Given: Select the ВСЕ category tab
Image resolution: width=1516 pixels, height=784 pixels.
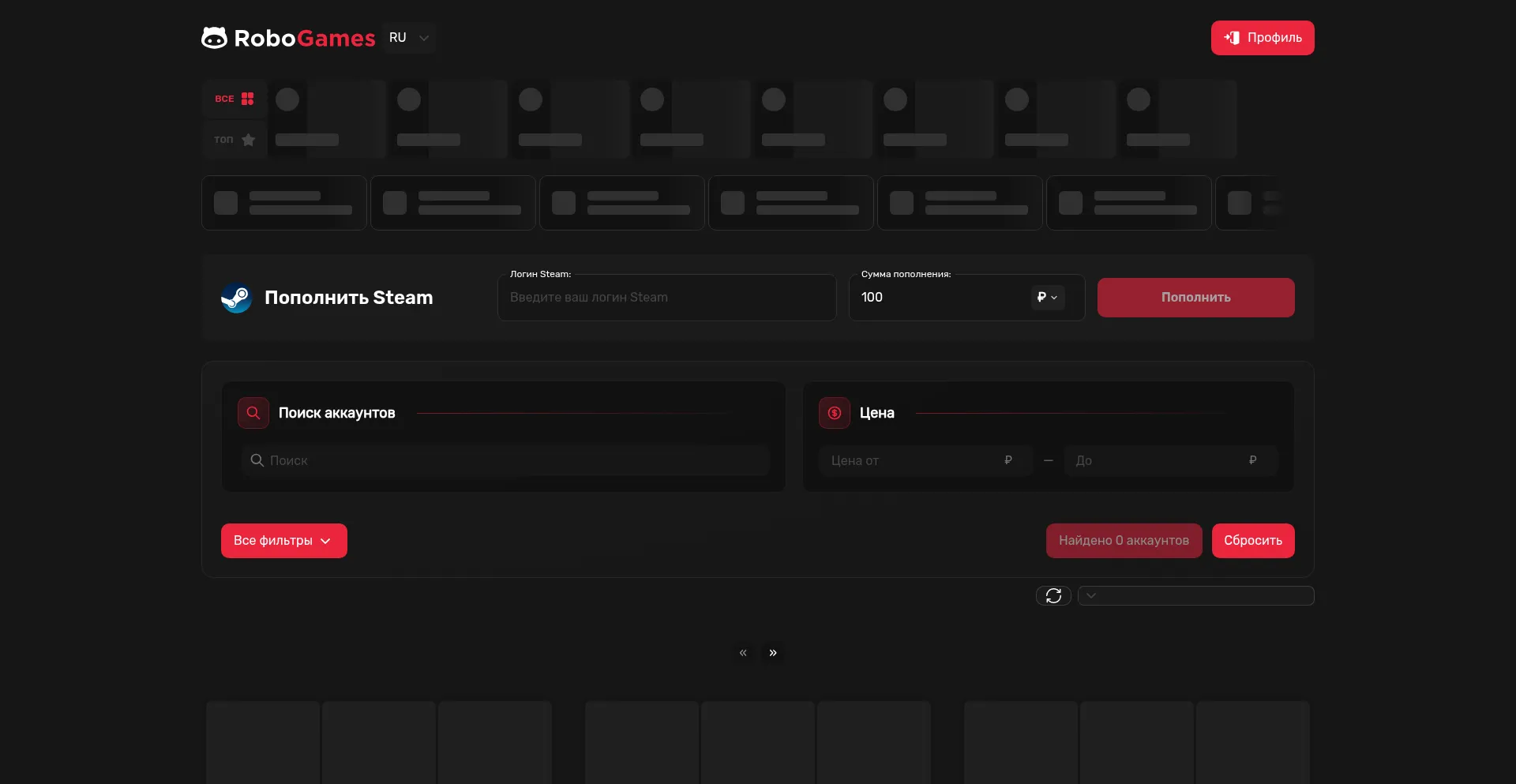Looking at the screenshot, I should pyautogui.click(x=235, y=99).
